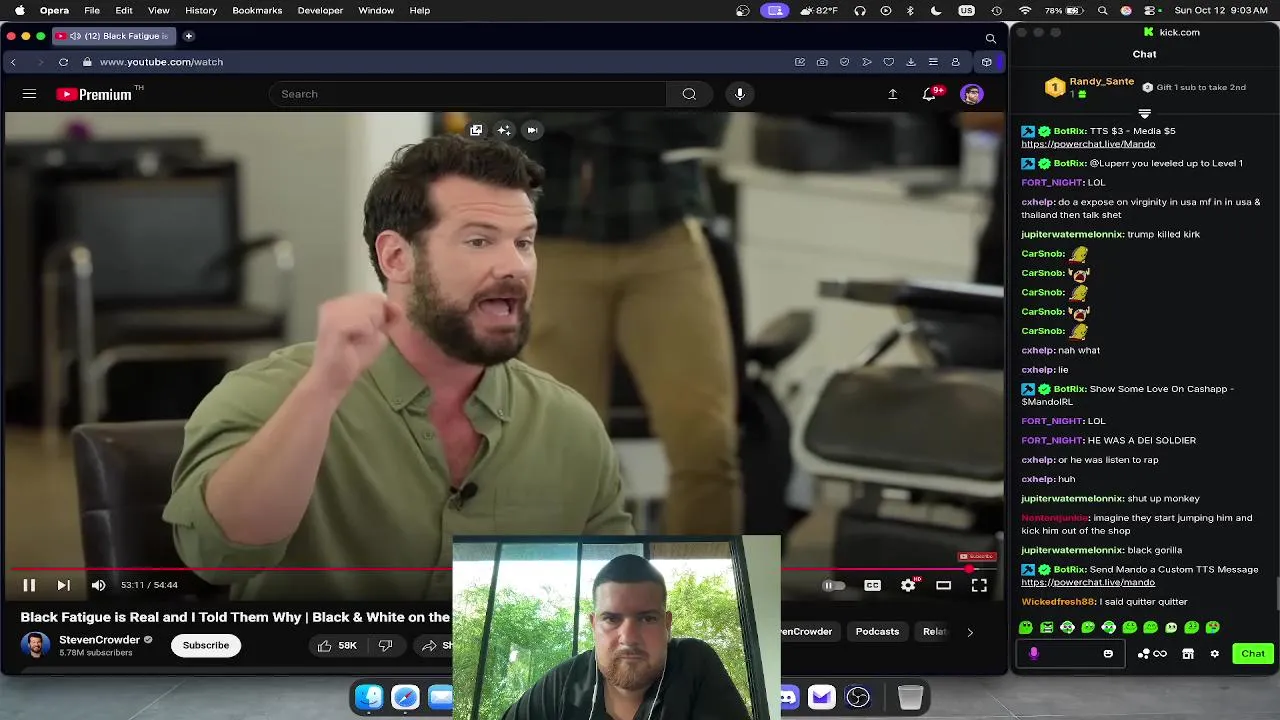Open Opera bookmark heart icon

click(x=888, y=62)
